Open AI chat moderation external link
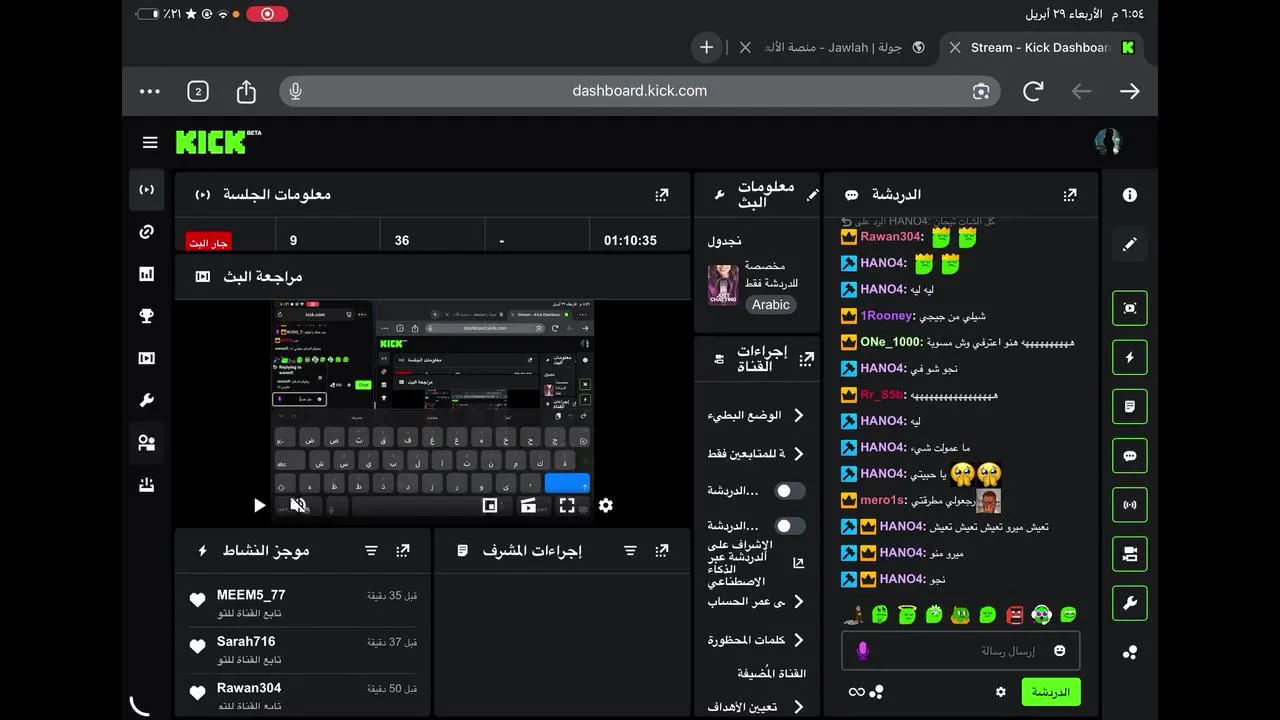The width and height of the screenshot is (1280, 720). pos(798,563)
